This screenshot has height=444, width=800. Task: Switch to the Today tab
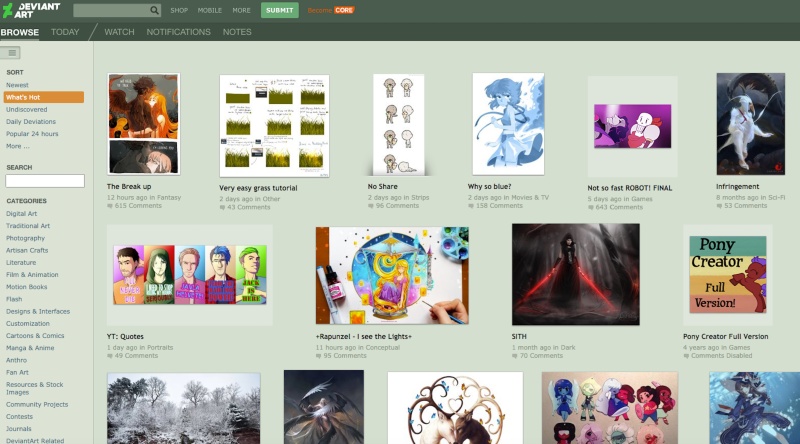(x=65, y=32)
